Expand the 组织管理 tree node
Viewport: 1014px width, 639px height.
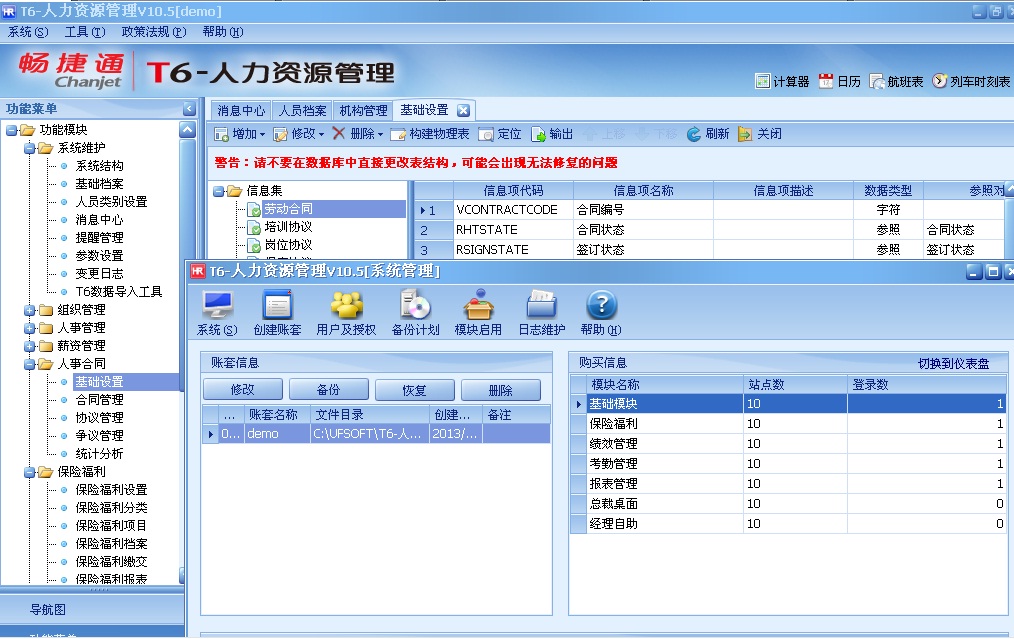click(x=30, y=310)
